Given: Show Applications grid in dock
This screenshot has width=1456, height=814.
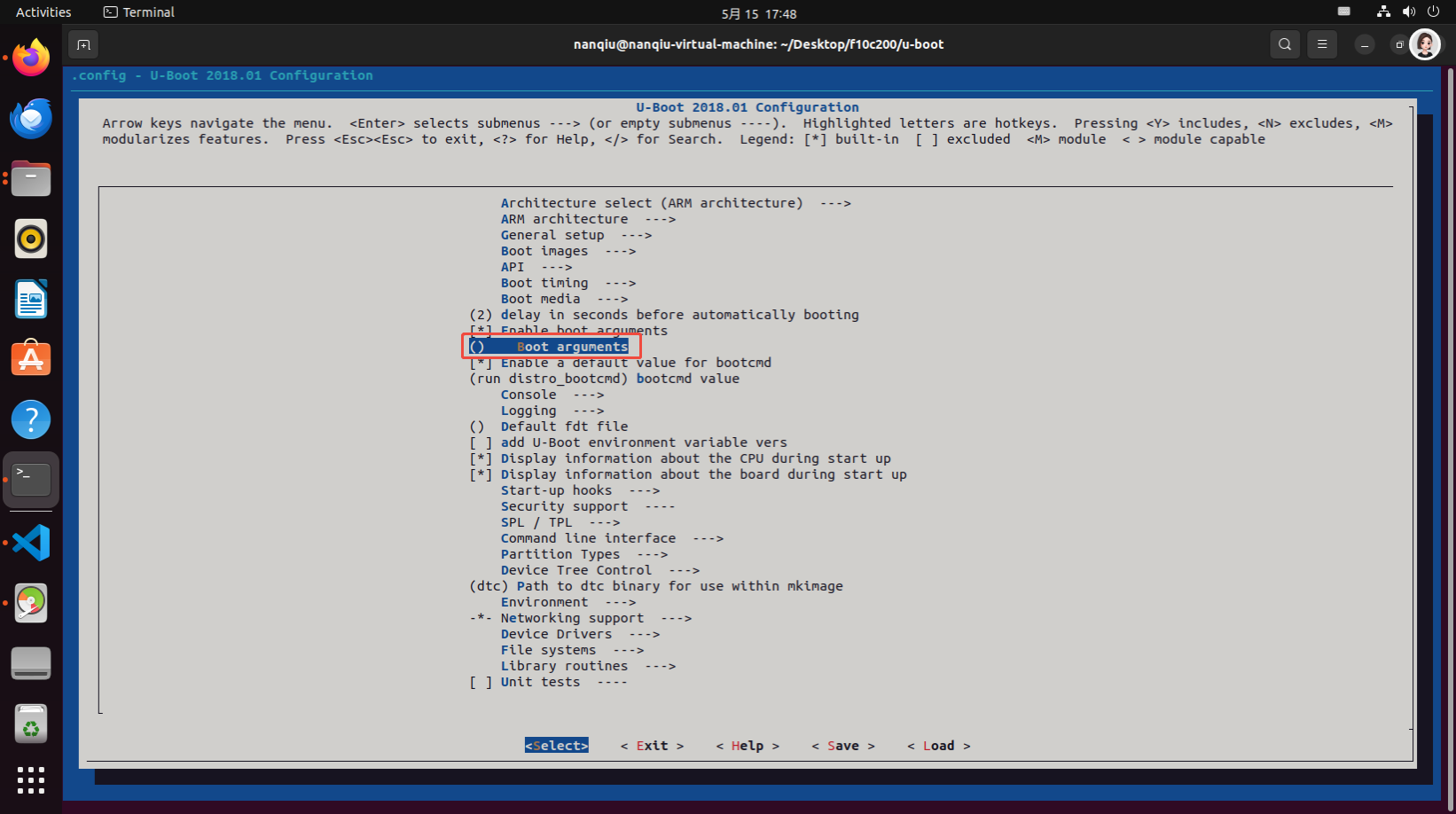Looking at the screenshot, I should [31, 780].
